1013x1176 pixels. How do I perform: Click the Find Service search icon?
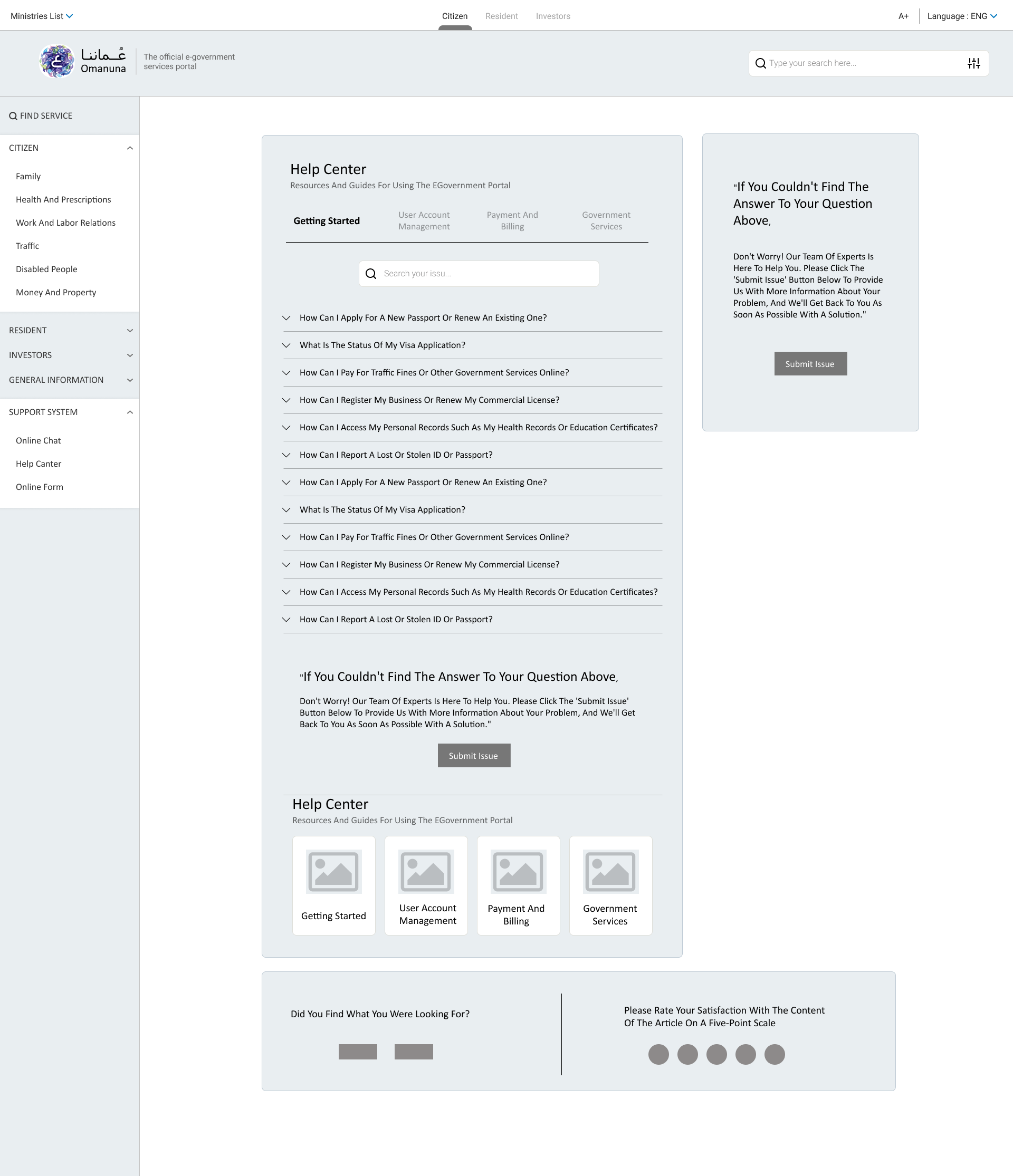pyautogui.click(x=13, y=116)
